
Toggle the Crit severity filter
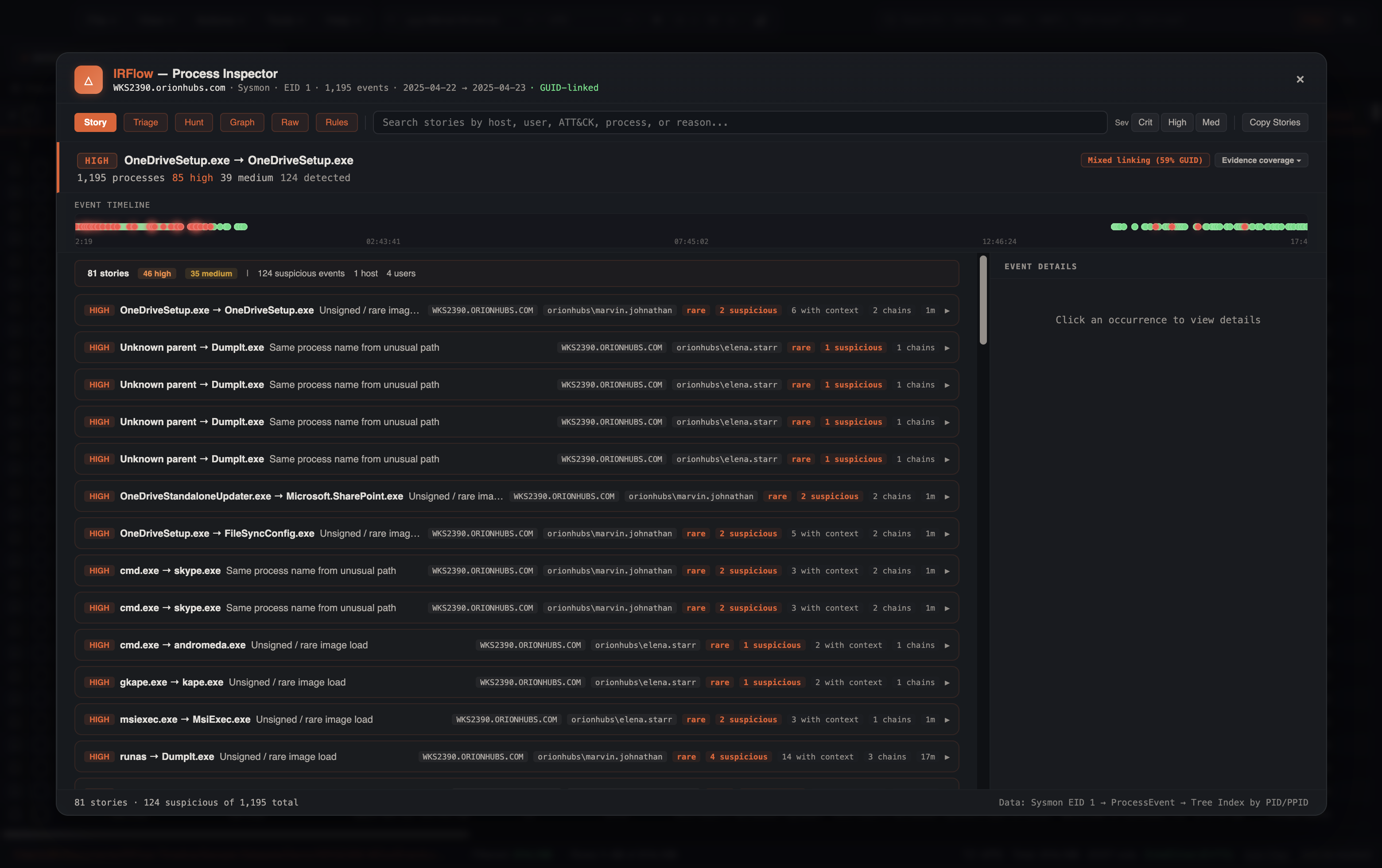pos(1145,122)
